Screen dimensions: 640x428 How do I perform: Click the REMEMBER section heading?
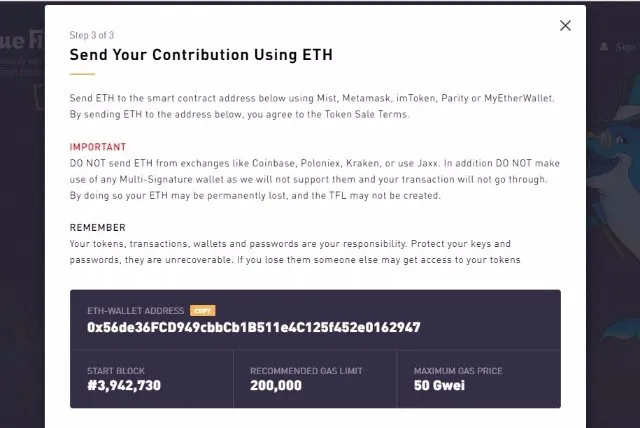point(98,228)
